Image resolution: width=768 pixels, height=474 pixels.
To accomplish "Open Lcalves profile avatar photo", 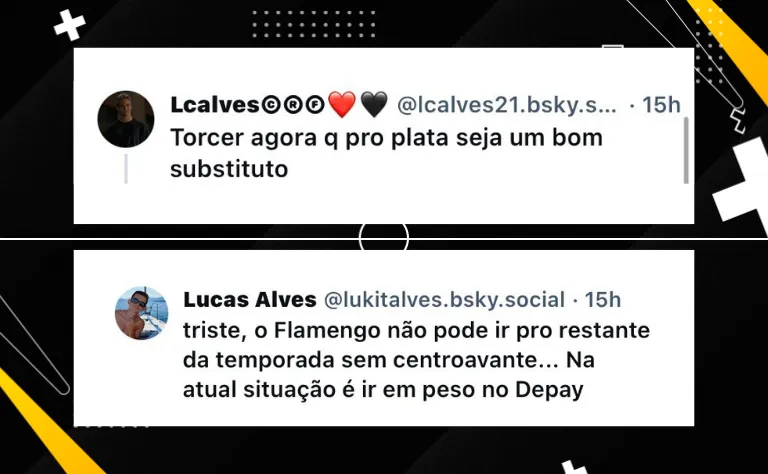I will pos(126,119).
